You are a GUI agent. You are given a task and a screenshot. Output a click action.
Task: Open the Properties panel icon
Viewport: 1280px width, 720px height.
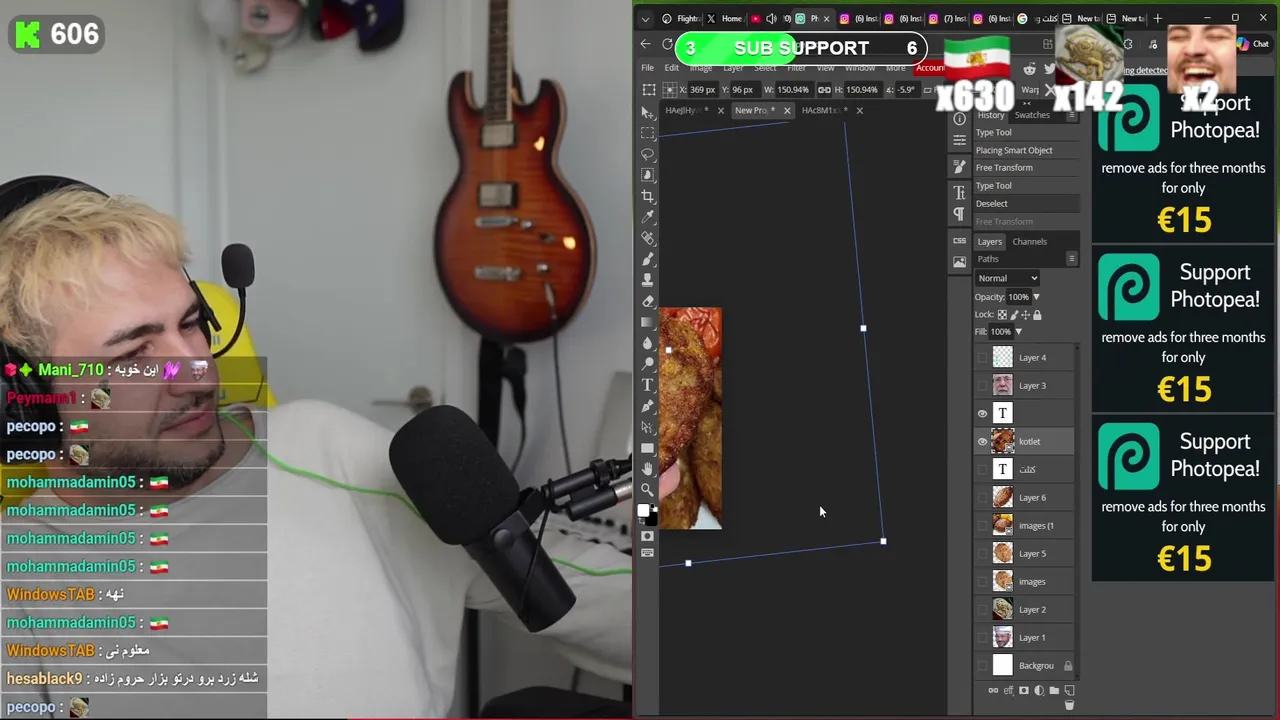point(959,140)
